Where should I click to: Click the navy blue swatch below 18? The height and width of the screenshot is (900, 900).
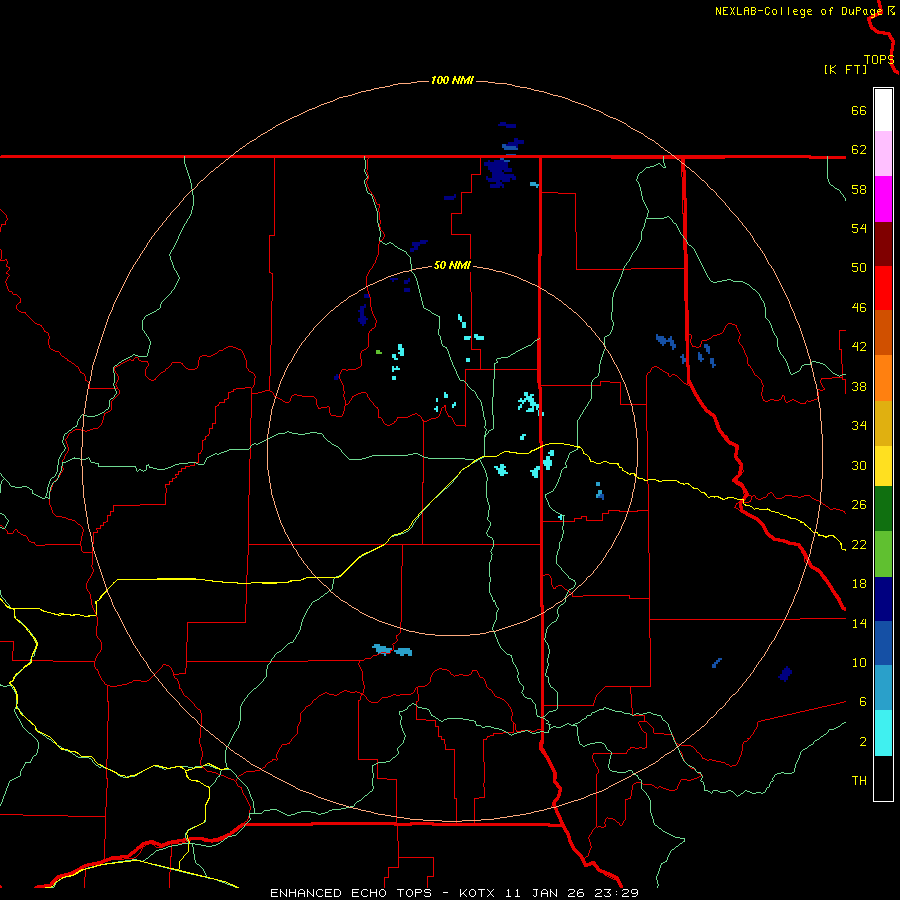point(883,599)
